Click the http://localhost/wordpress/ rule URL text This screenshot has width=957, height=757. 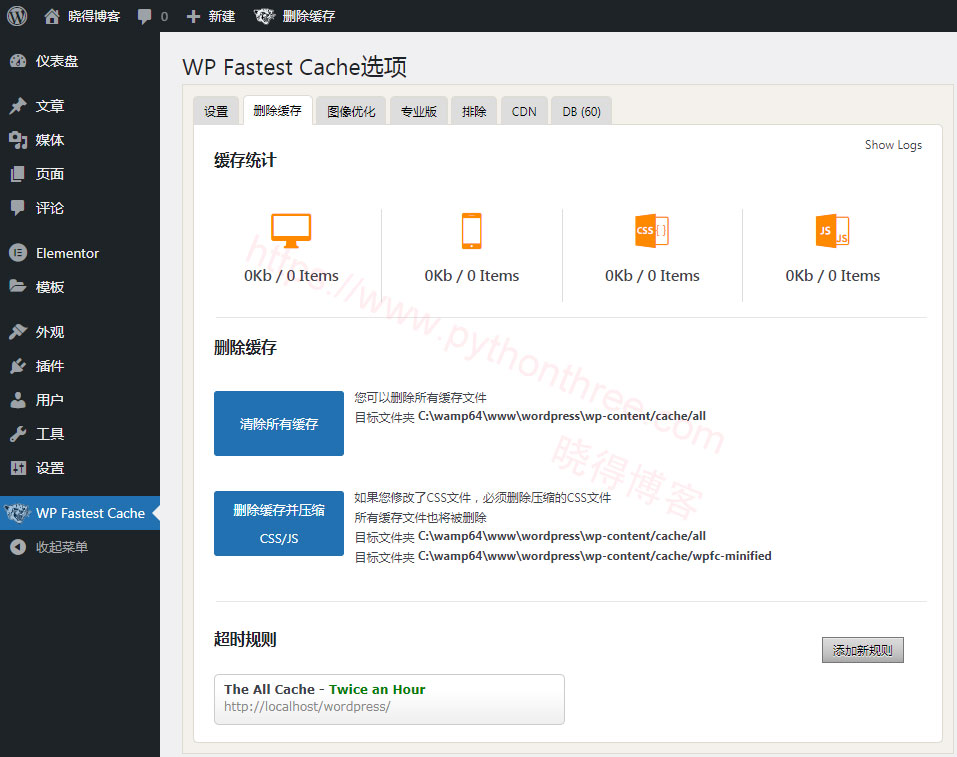[307, 706]
